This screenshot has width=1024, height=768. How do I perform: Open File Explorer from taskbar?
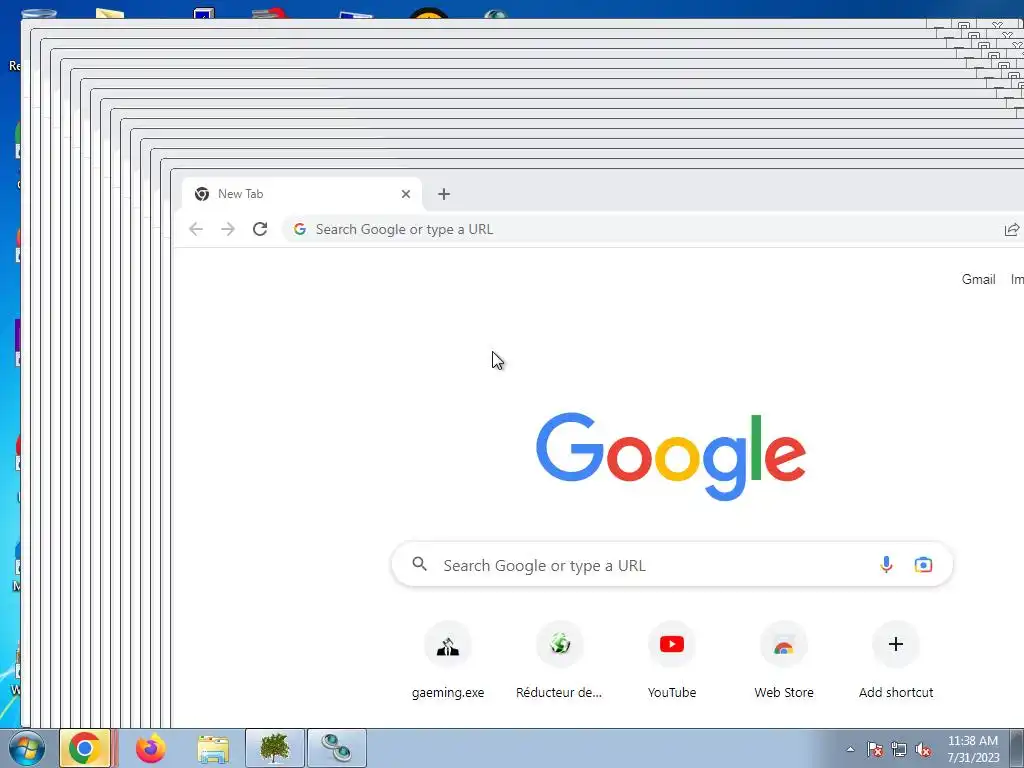tap(213, 749)
